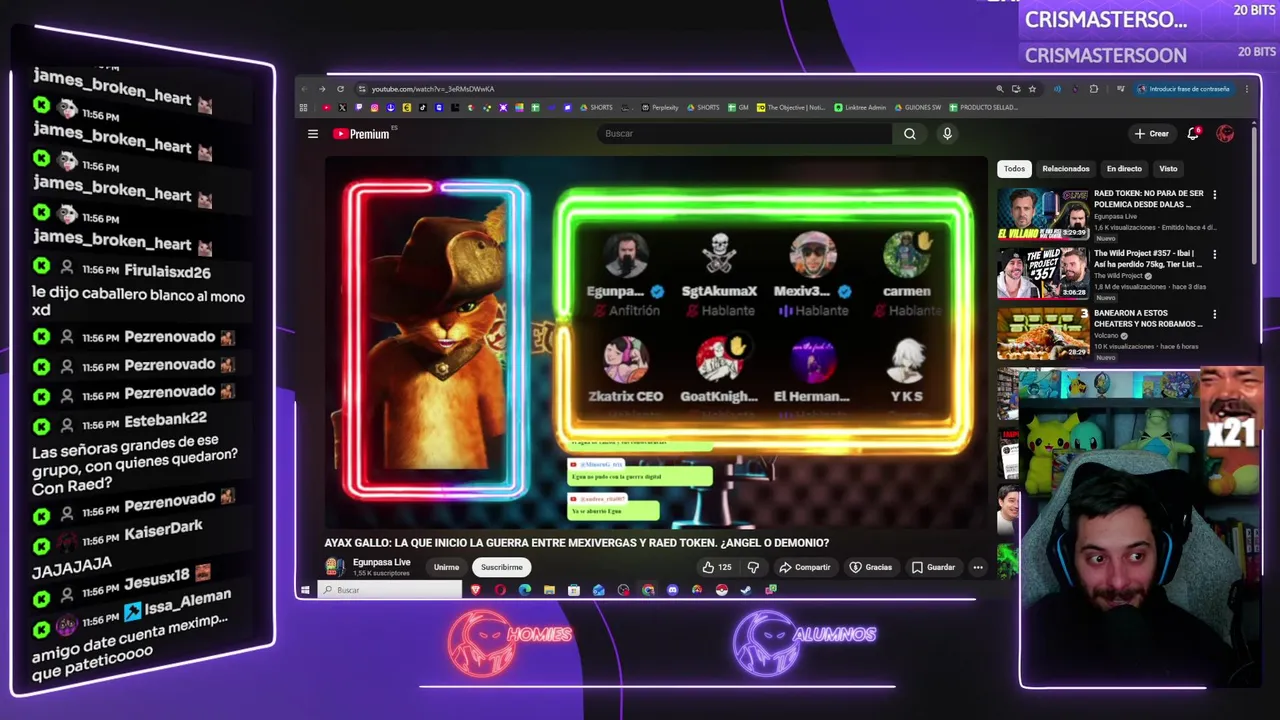Click the 125 likes count
The image size is (1280, 720).
tap(725, 567)
